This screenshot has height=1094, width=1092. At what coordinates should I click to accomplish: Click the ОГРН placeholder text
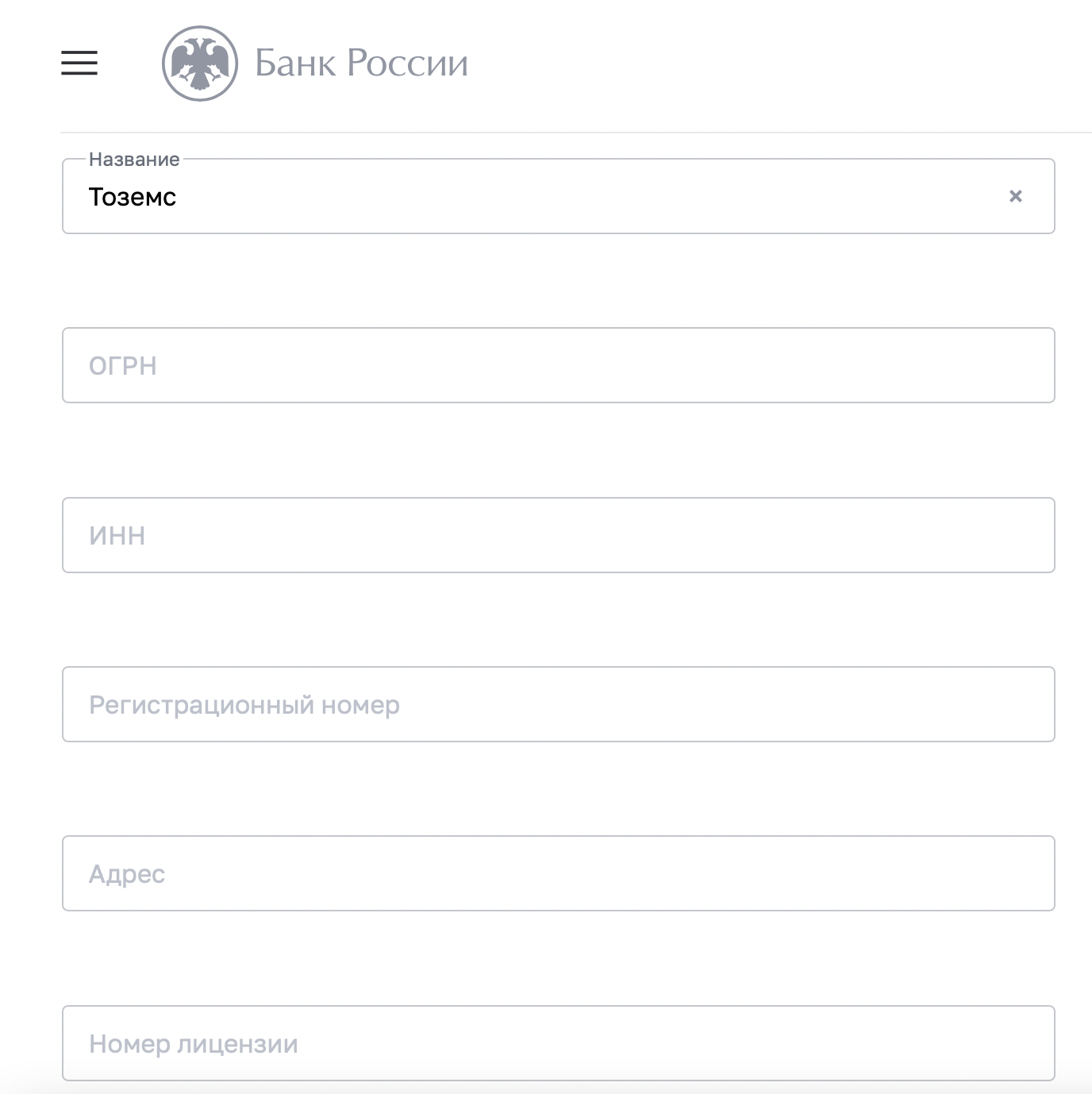(123, 366)
